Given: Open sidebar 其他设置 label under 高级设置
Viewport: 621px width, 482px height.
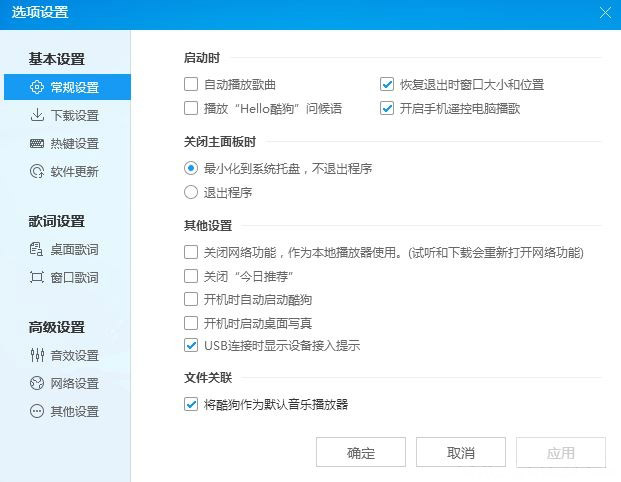Looking at the screenshot, I should tap(74, 412).
